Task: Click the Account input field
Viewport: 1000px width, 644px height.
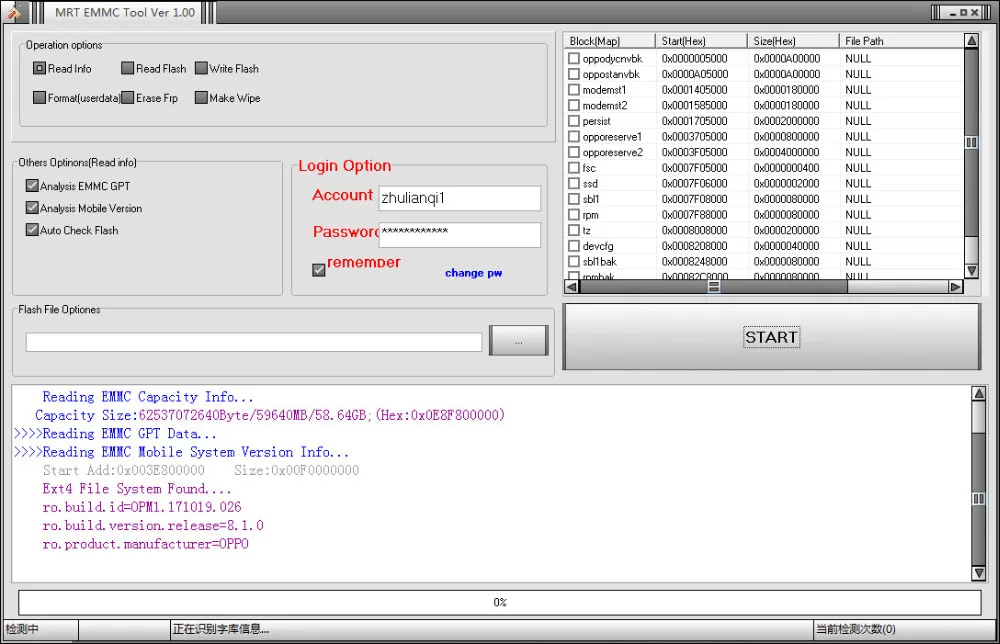Action: [459, 198]
